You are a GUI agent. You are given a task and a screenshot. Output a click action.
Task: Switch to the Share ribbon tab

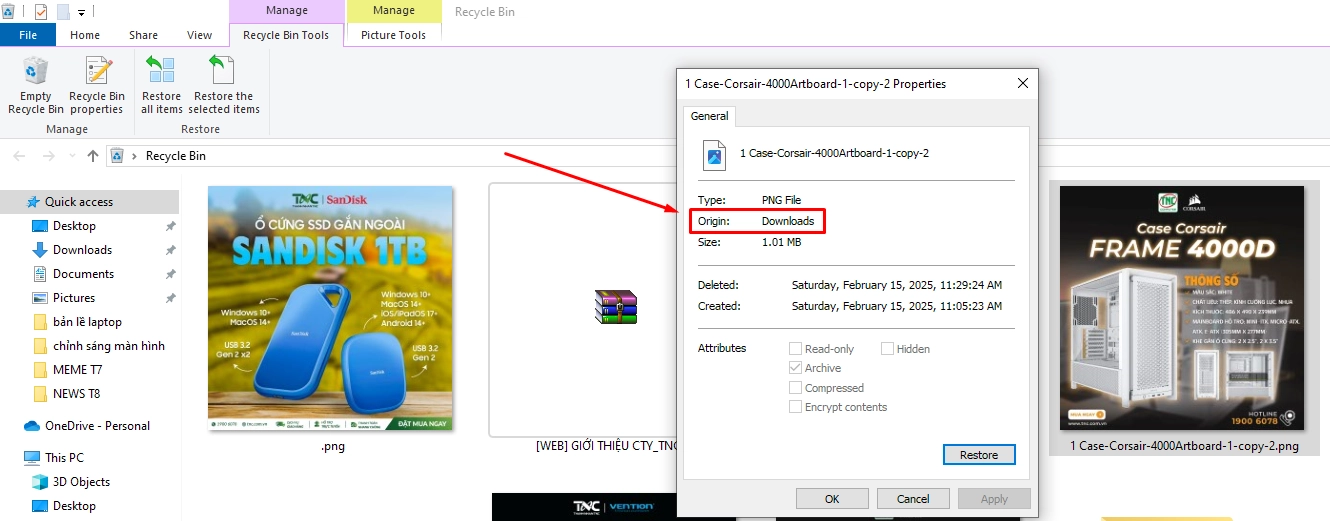coord(143,35)
